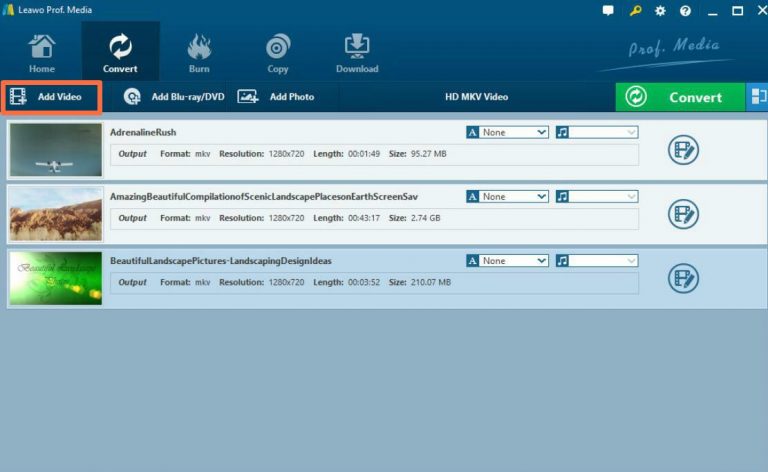The height and width of the screenshot is (472, 768).
Task: Click the music note icon in AdrenalineRush row
Action: pos(562,132)
